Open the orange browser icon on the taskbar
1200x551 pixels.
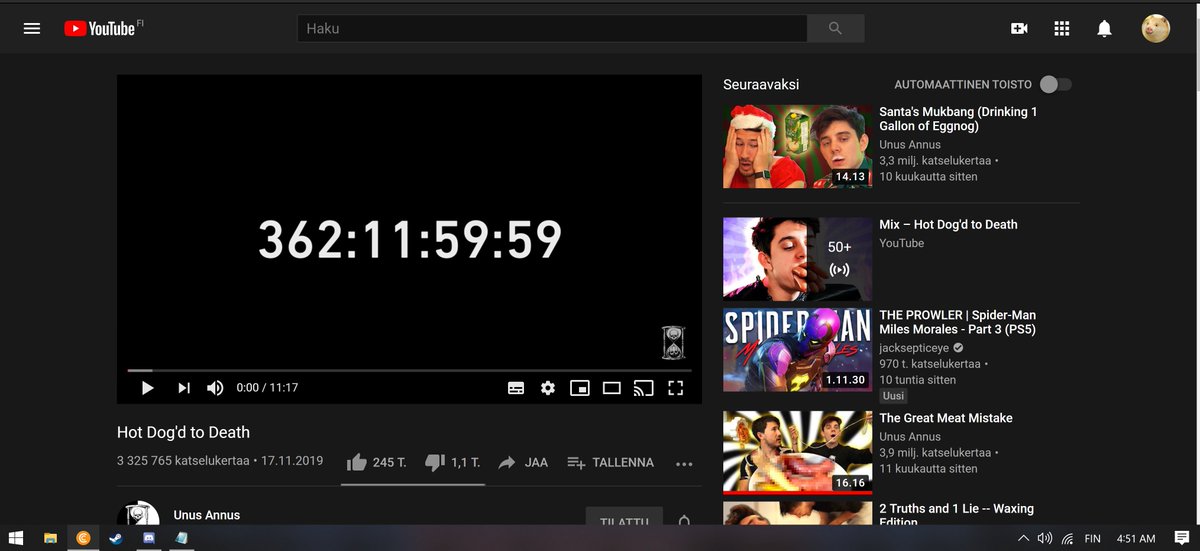pos(83,538)
